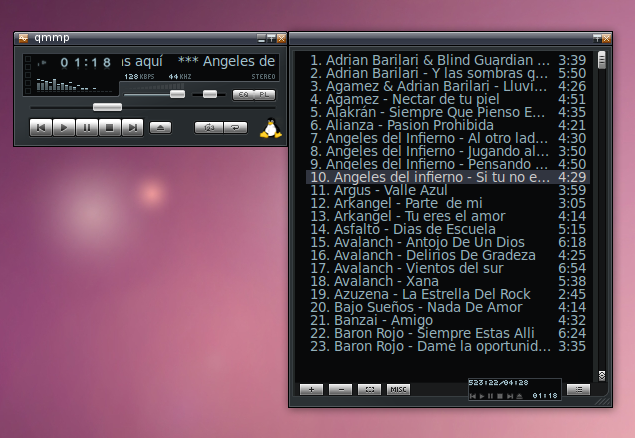
Task: Pause playback with the main Pause button
Action: pyautogui.click(x=87, y=128)
